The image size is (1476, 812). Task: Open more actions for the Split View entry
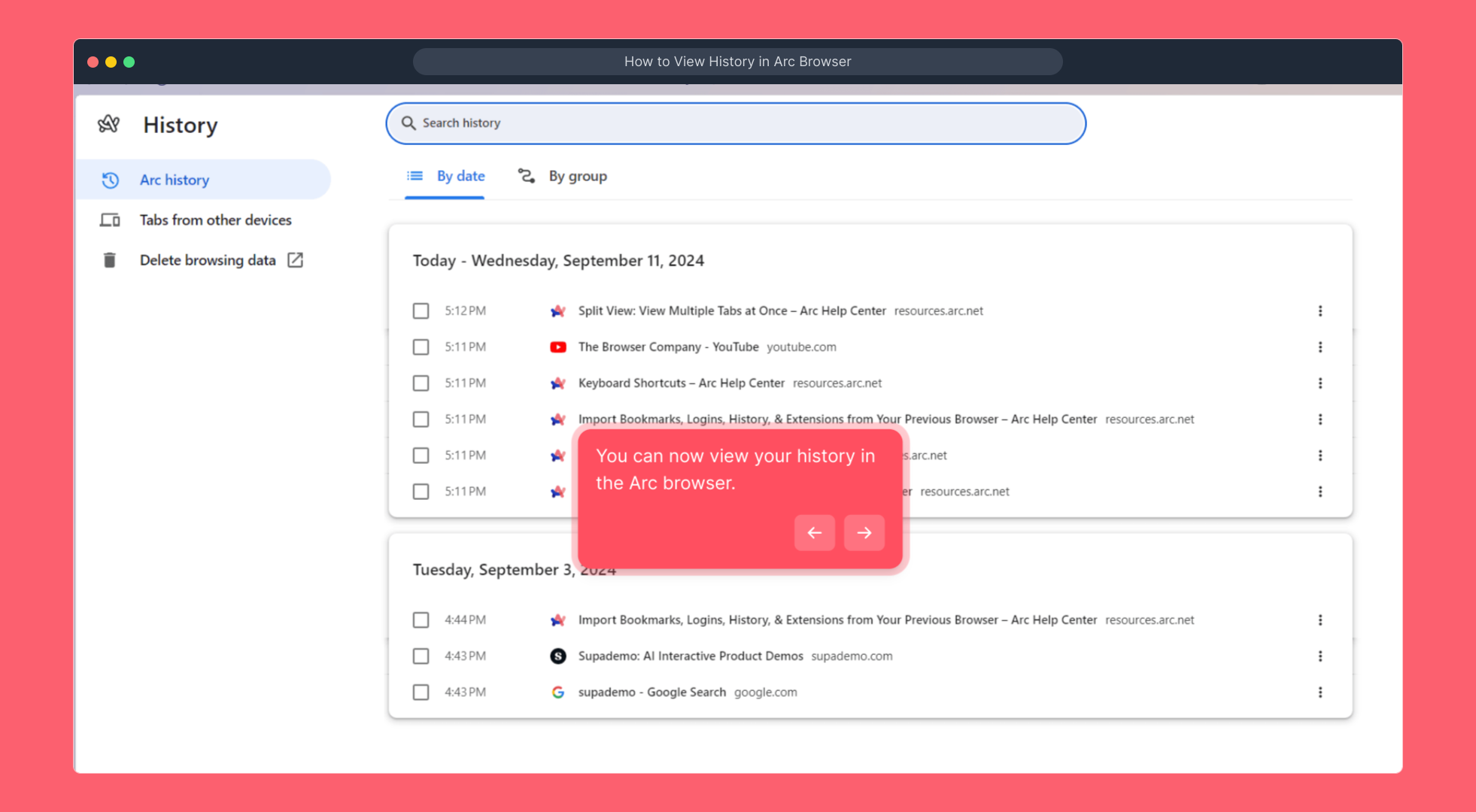1320,311
